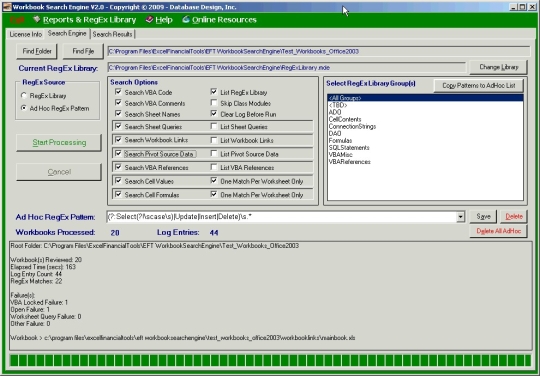
Task: Toggle Search Workbook Links checkbox
Action: point(118,140)
